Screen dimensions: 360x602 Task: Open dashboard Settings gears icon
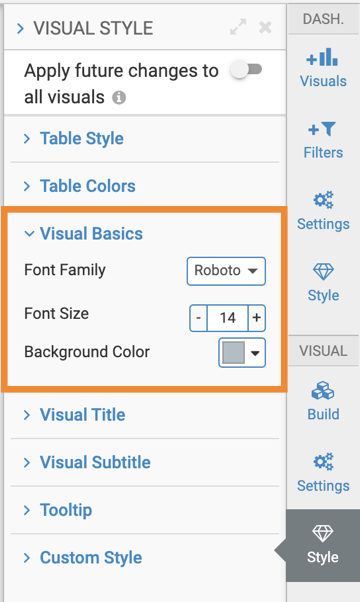[323, 200]
